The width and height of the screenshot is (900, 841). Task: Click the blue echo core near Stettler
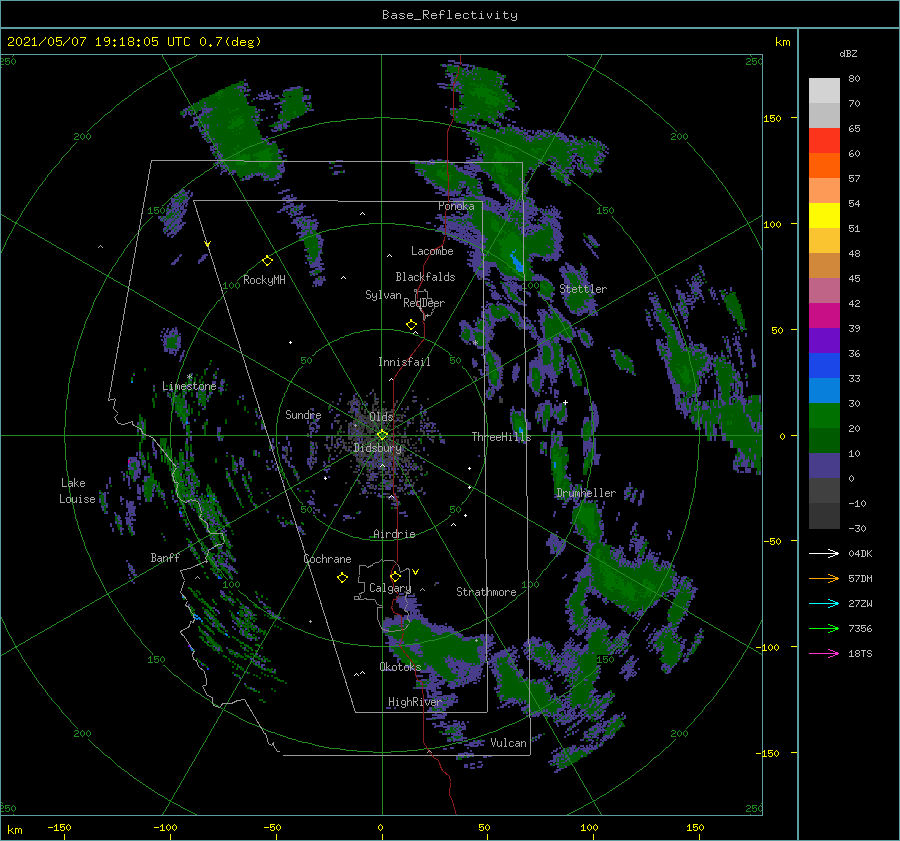click(517, 262)
